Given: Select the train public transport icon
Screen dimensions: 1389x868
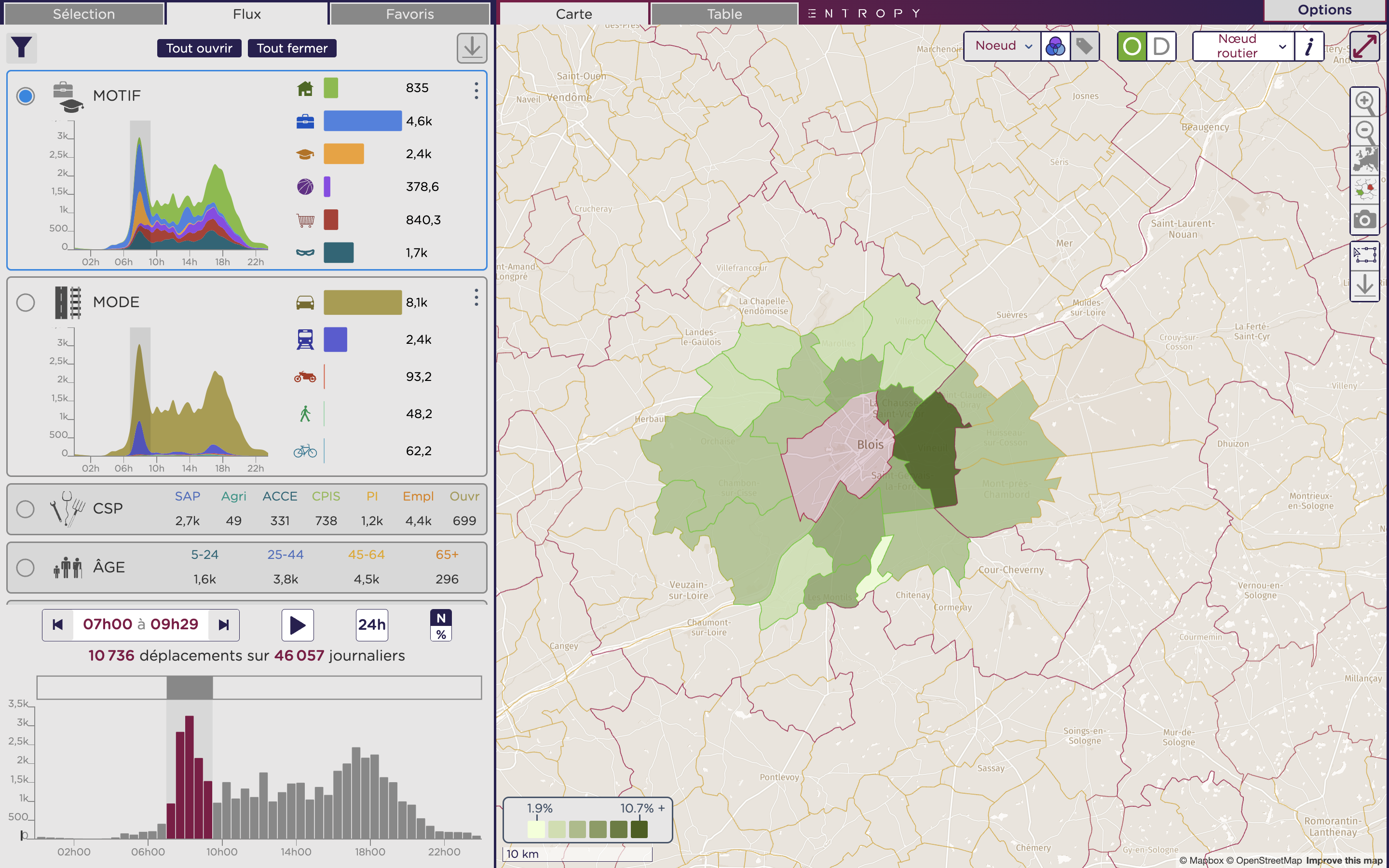Looking at the screenshot, I should pos(305,339).
